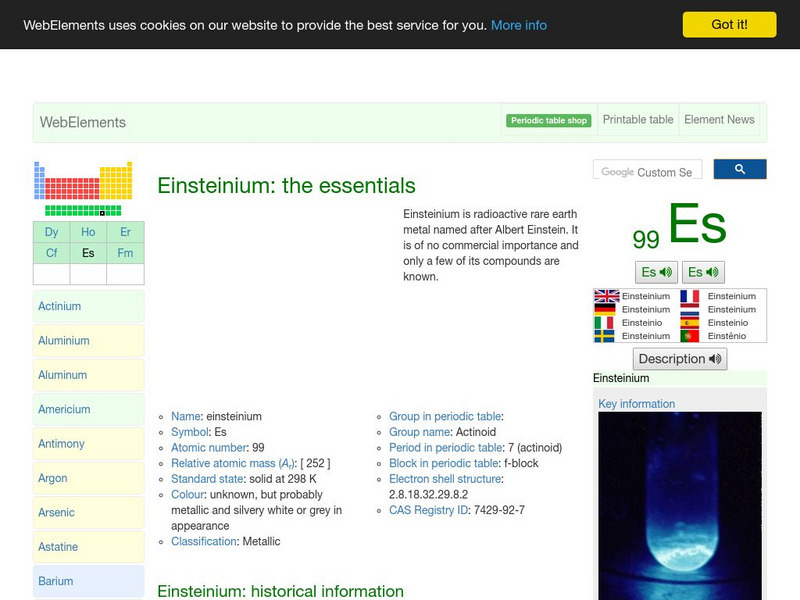This screenshot has height=600, width=800.
Task: Select the Fm element cell
Action: (126, 253)
